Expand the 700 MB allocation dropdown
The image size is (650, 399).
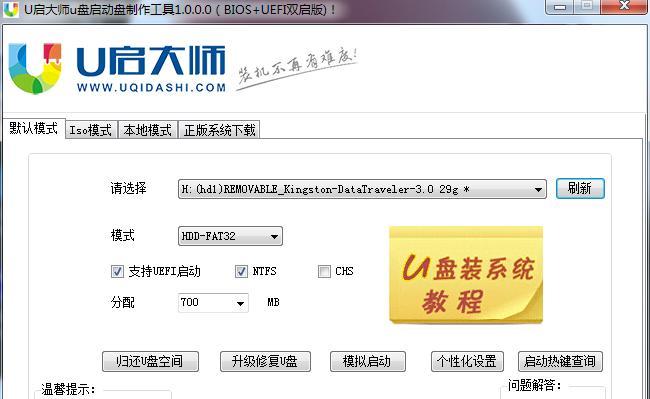coord(240,303)
